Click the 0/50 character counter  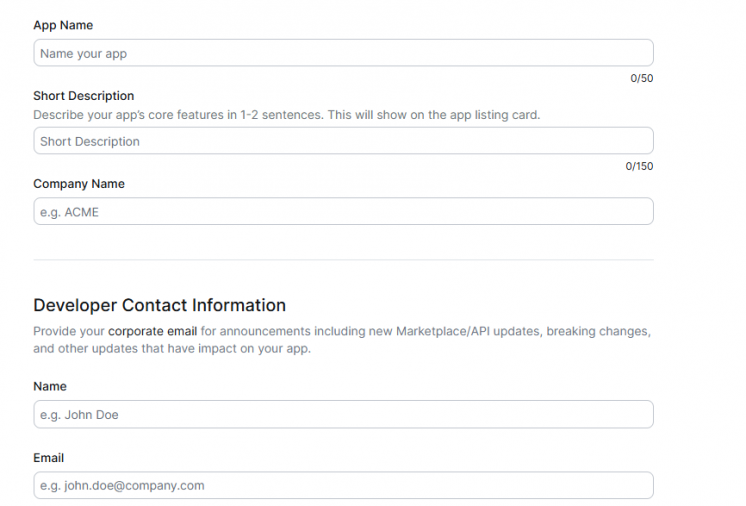641,78
